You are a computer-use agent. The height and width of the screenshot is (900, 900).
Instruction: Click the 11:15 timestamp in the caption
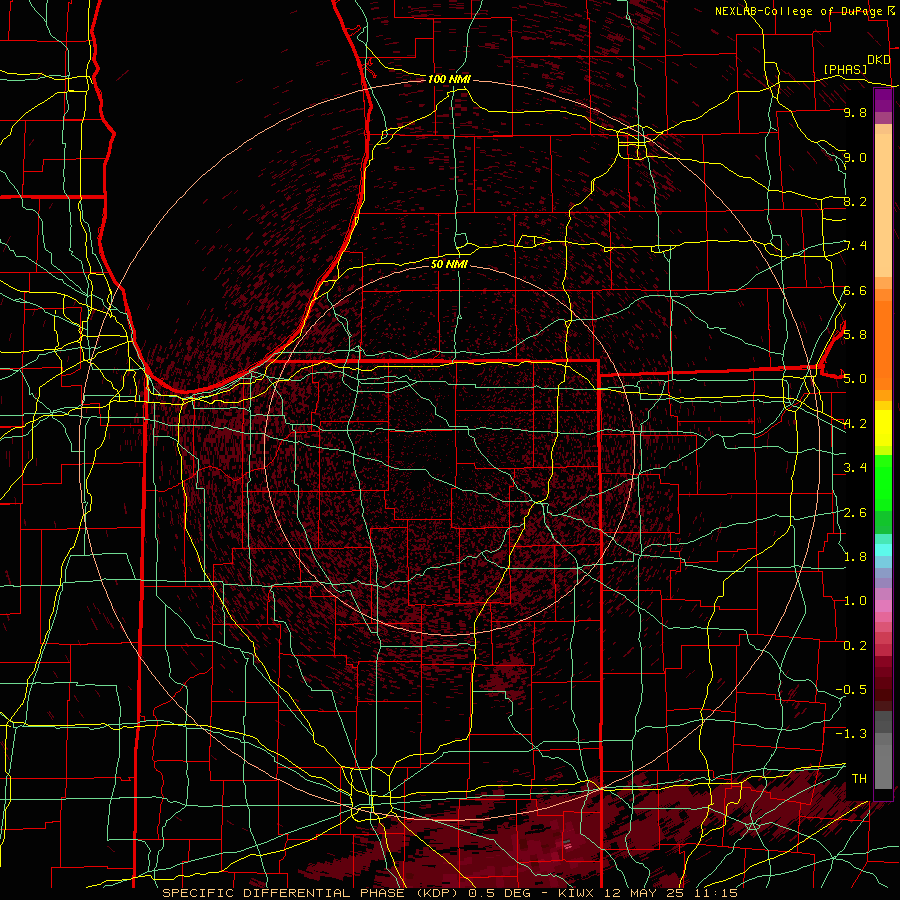point(715,893)
